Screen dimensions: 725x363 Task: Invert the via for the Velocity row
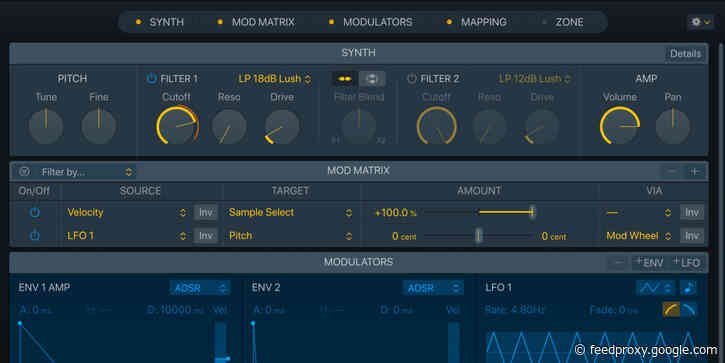[692, 212]
